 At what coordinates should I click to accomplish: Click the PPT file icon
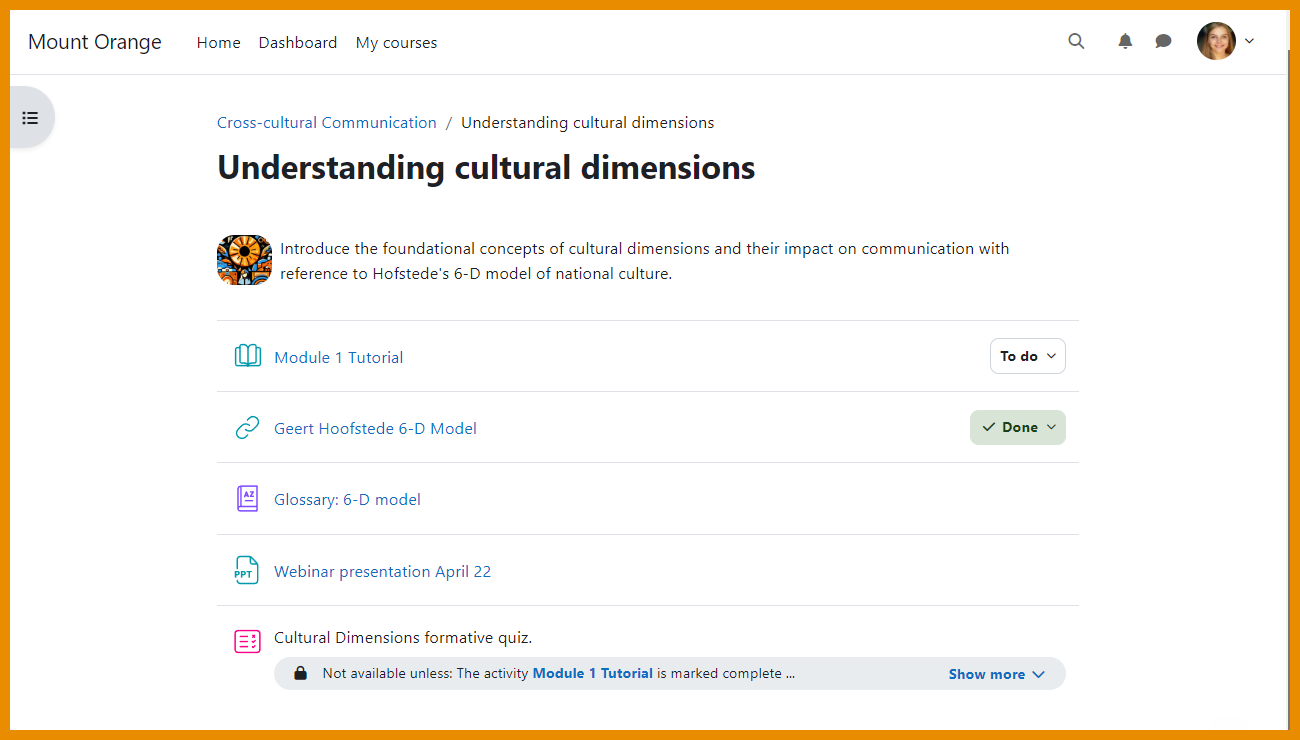(x=247, y=571)
